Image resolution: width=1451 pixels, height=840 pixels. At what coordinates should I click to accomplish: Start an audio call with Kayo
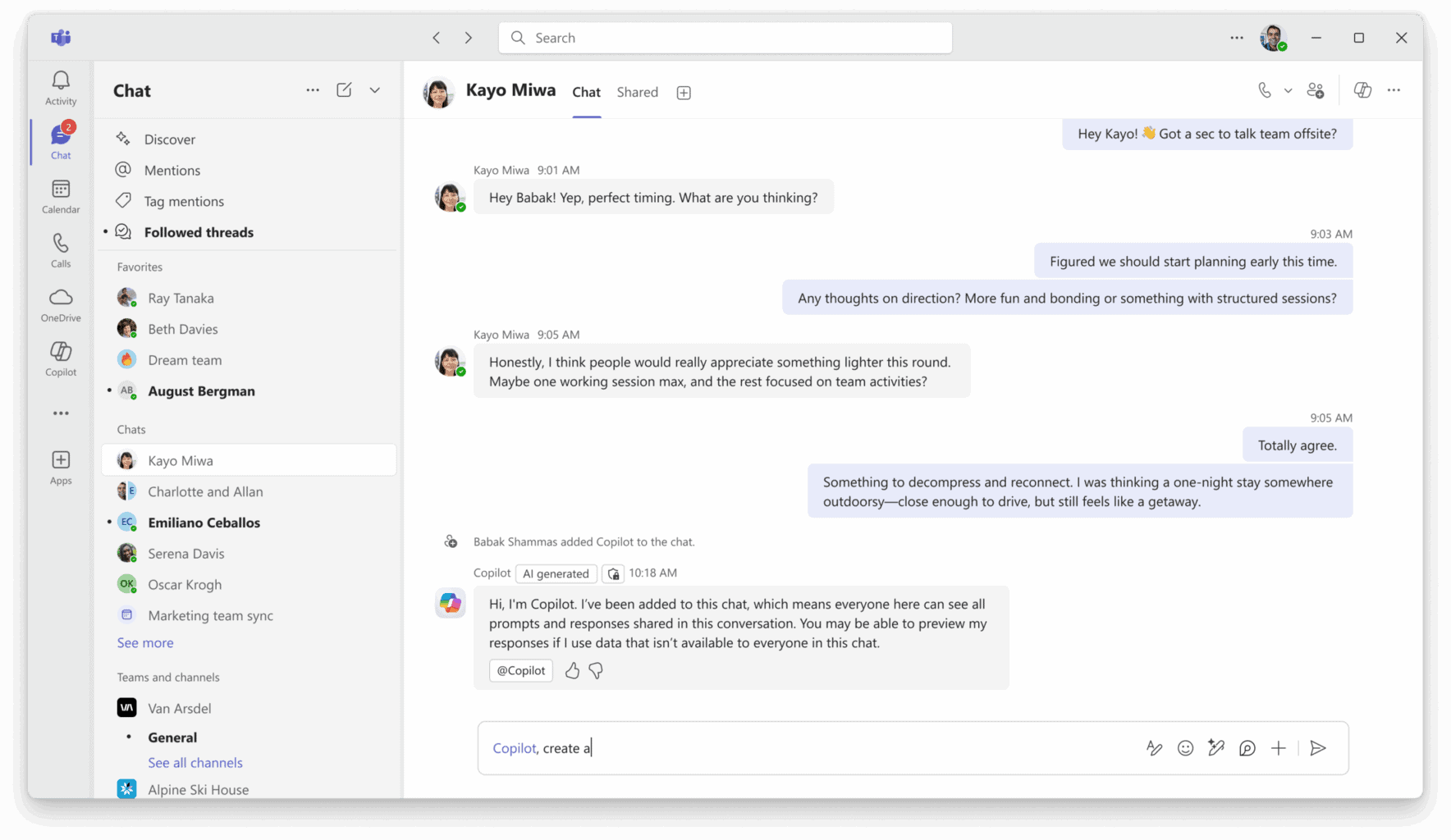click(x=1265, y=90)
